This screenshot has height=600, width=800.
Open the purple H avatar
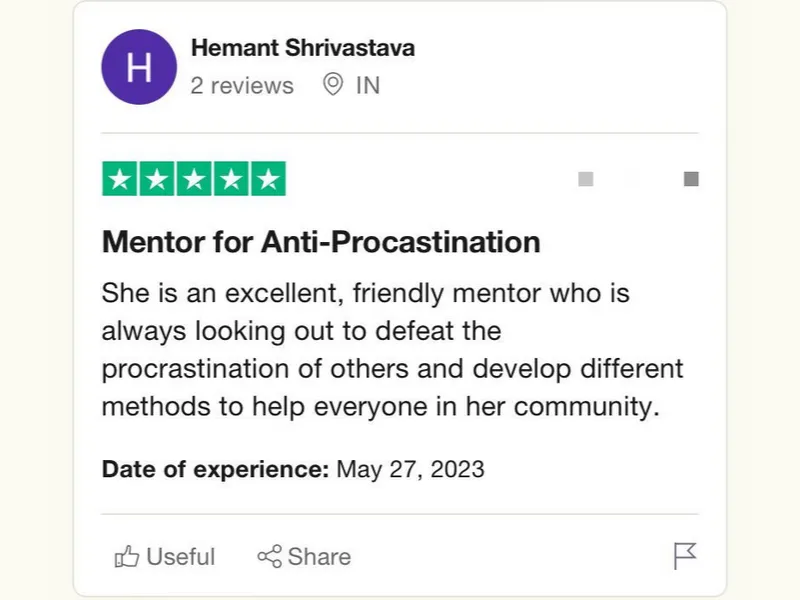click(139, 67)
